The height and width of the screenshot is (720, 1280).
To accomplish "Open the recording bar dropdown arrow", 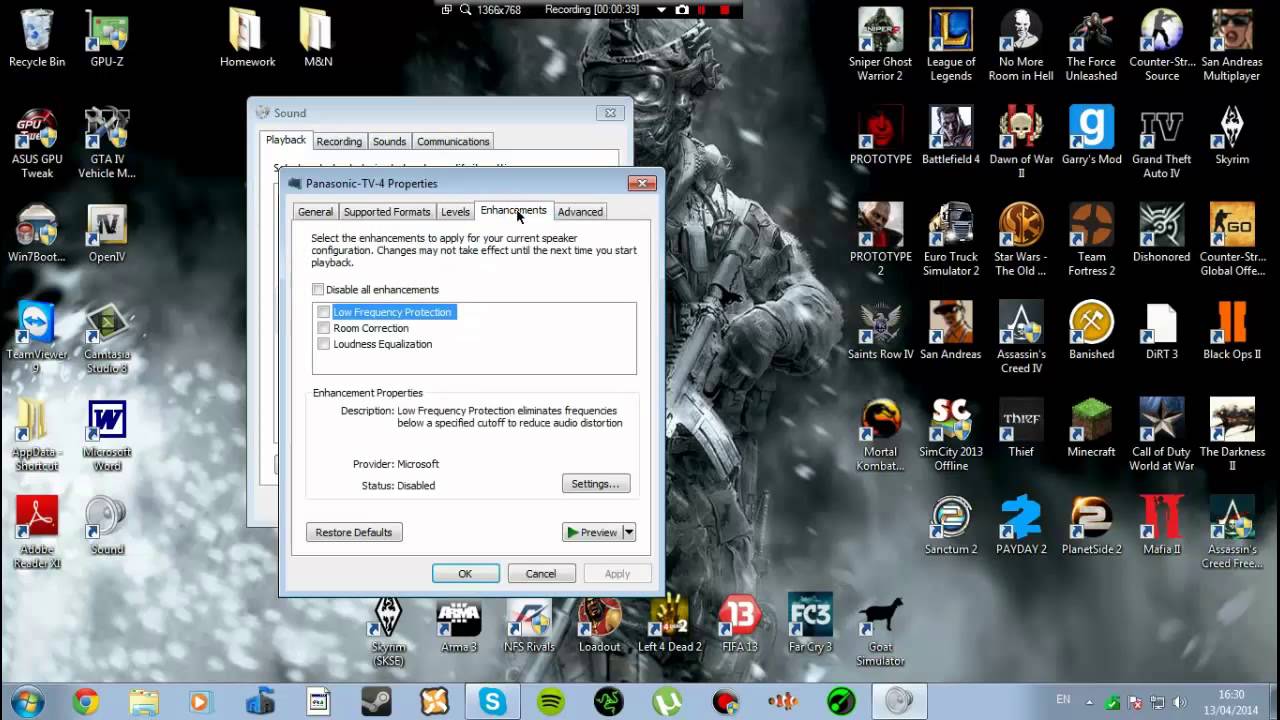I will pyautogui.click(x=661, y=9).
